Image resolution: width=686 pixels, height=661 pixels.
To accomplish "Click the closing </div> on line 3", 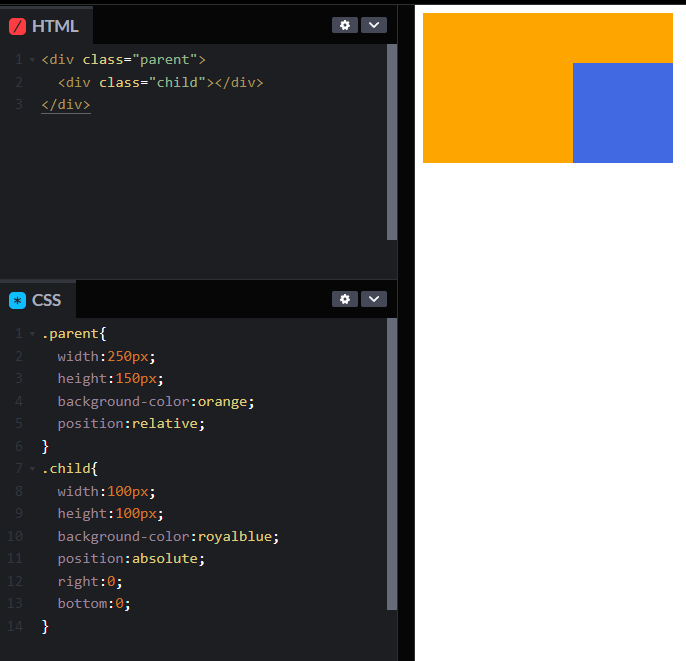I will 66,105.
